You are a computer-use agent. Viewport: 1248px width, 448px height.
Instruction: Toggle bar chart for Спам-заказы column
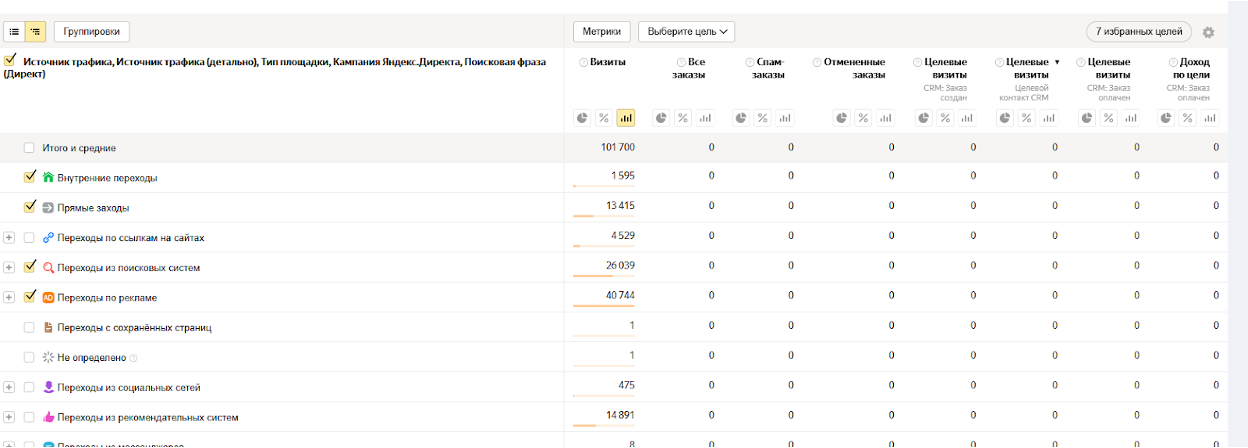[x=785, y=118]
